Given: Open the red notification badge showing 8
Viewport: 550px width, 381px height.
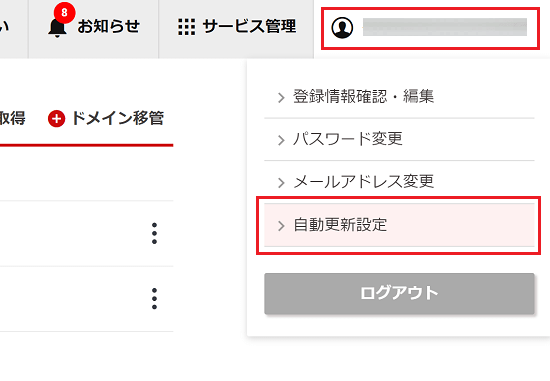Looking at the screenshot, I should (64, 13).
